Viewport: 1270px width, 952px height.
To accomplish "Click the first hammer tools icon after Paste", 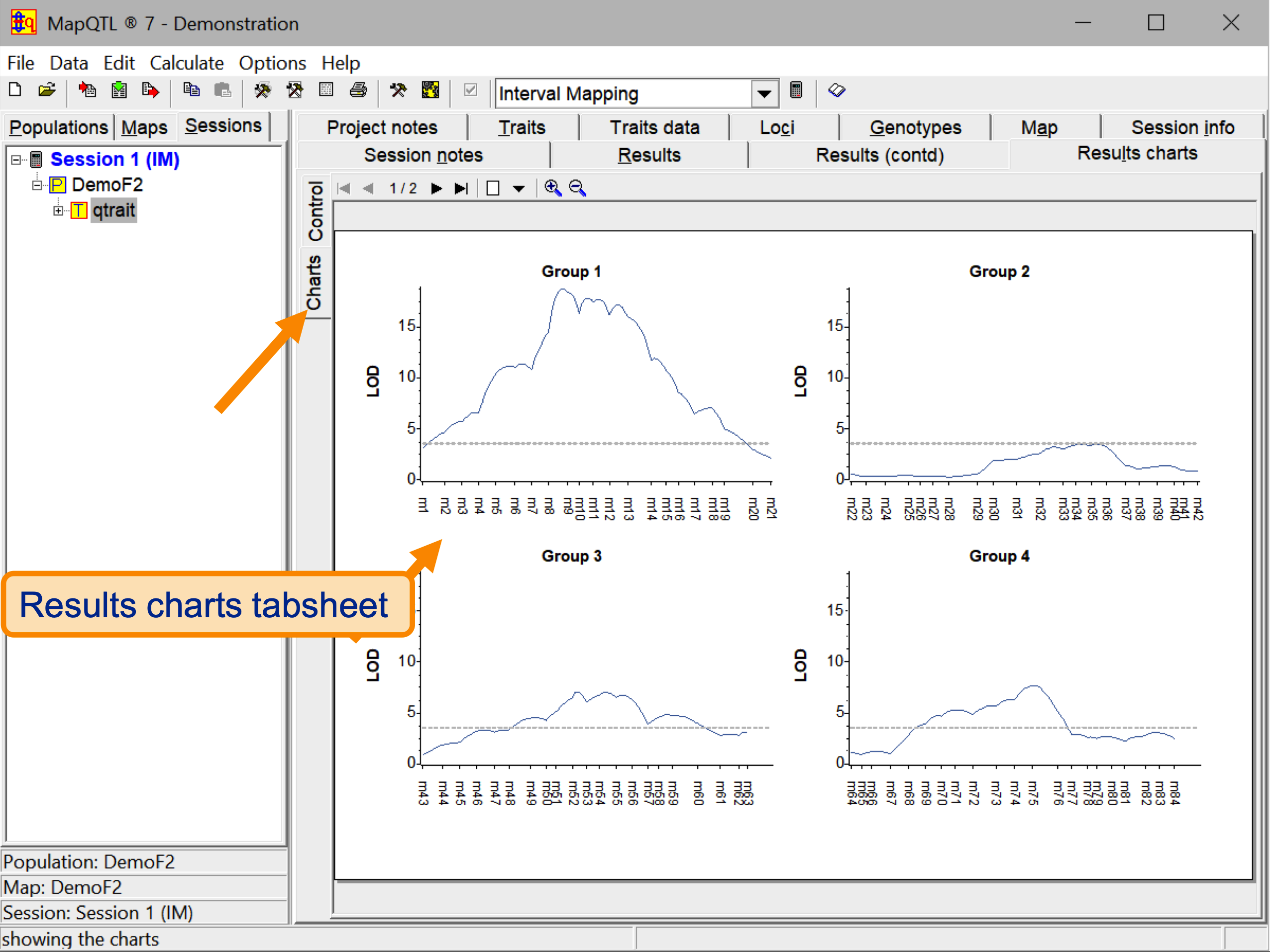I will point(262,91).
